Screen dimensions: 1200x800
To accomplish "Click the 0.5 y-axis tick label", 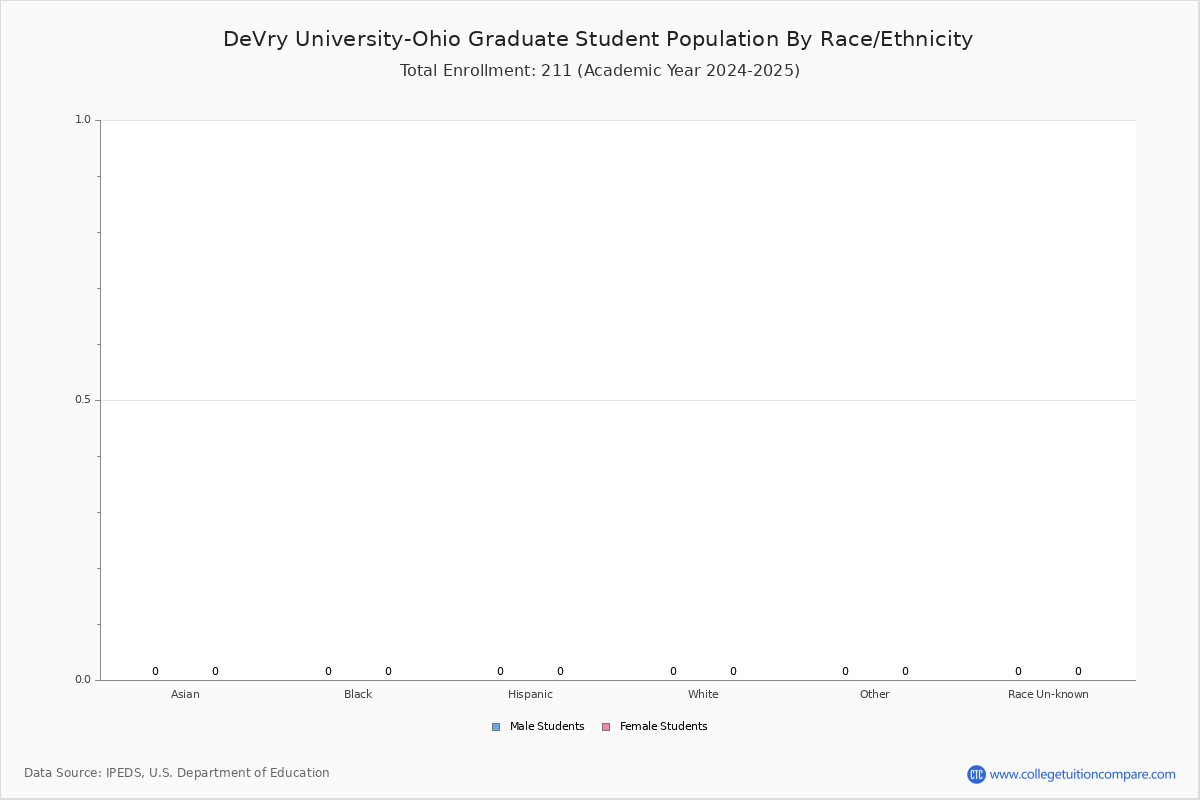I will click(x=82, y=400).
